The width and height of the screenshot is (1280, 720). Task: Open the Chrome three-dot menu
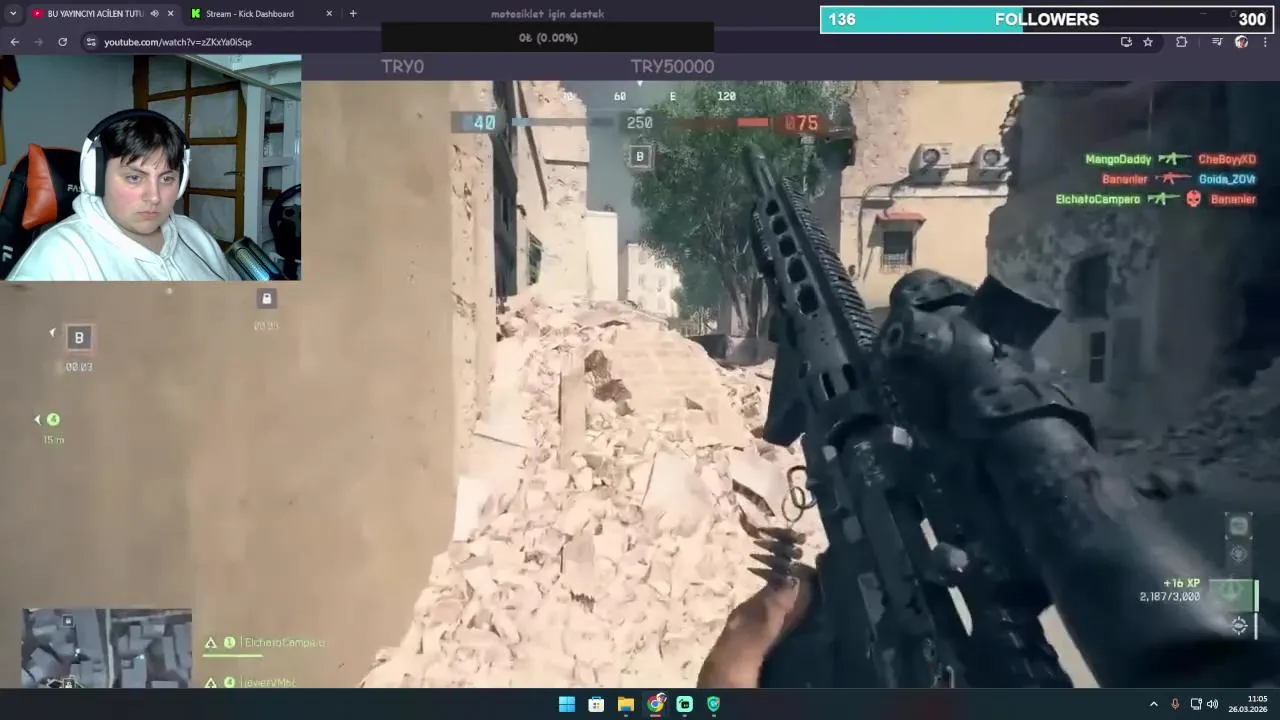point(1266,42)
